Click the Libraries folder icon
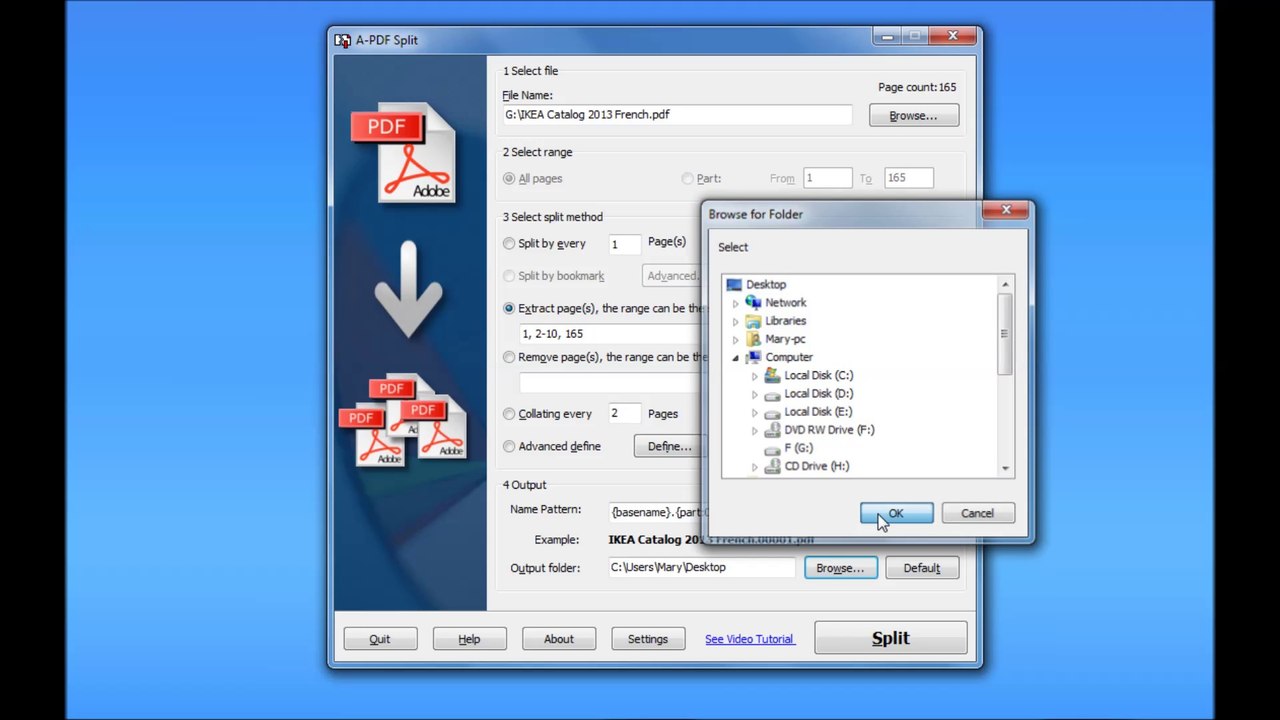The width and height of the screenshot is (1280, 720). [753, 321]
